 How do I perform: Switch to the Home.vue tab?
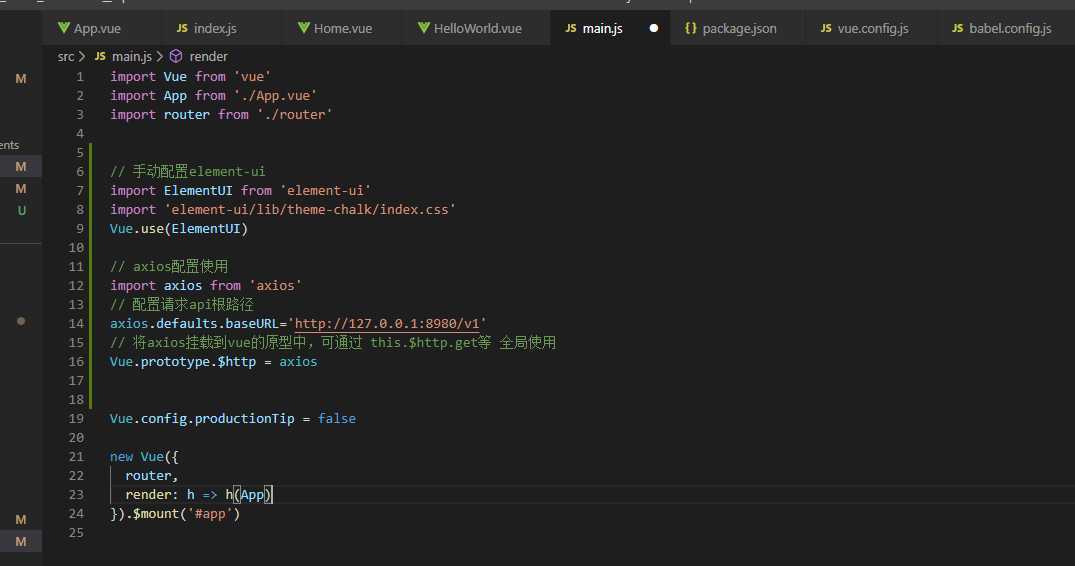click(x=342, y=28)
